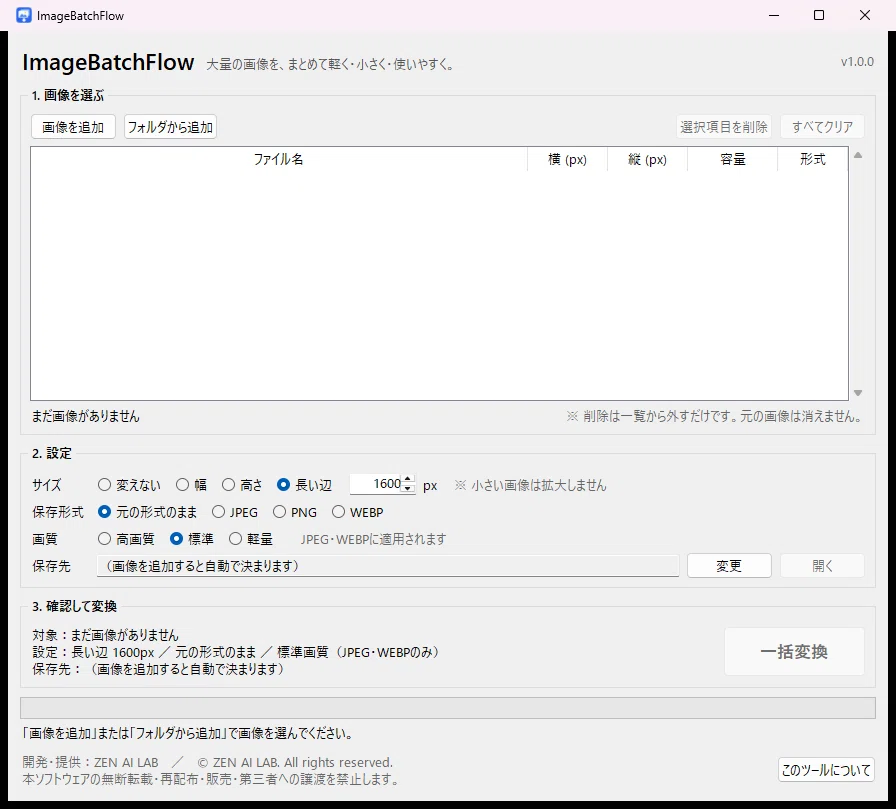Viewport: 896px width, 809px height.
Task: Click the 保存先 path field
Action: [388, 566]
